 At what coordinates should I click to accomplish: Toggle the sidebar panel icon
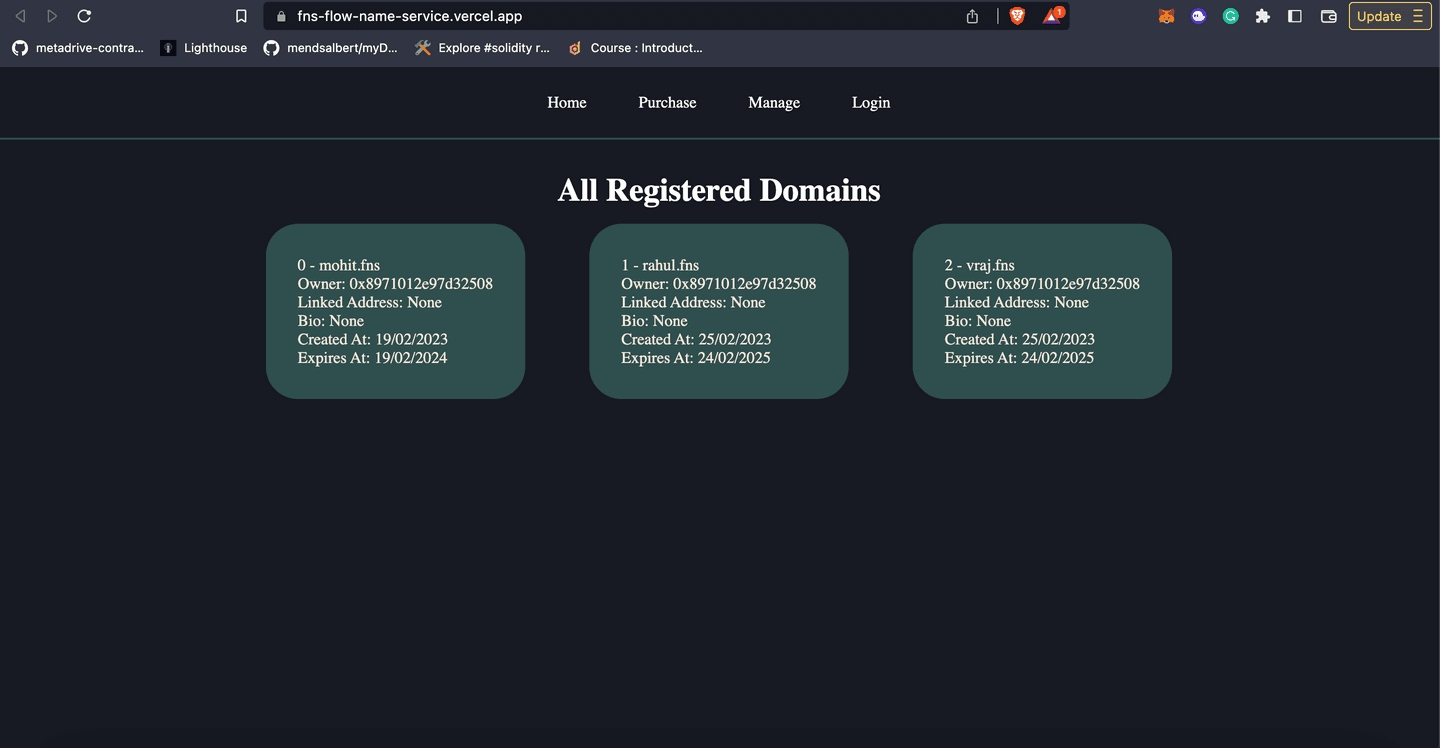coord(1295,16)
